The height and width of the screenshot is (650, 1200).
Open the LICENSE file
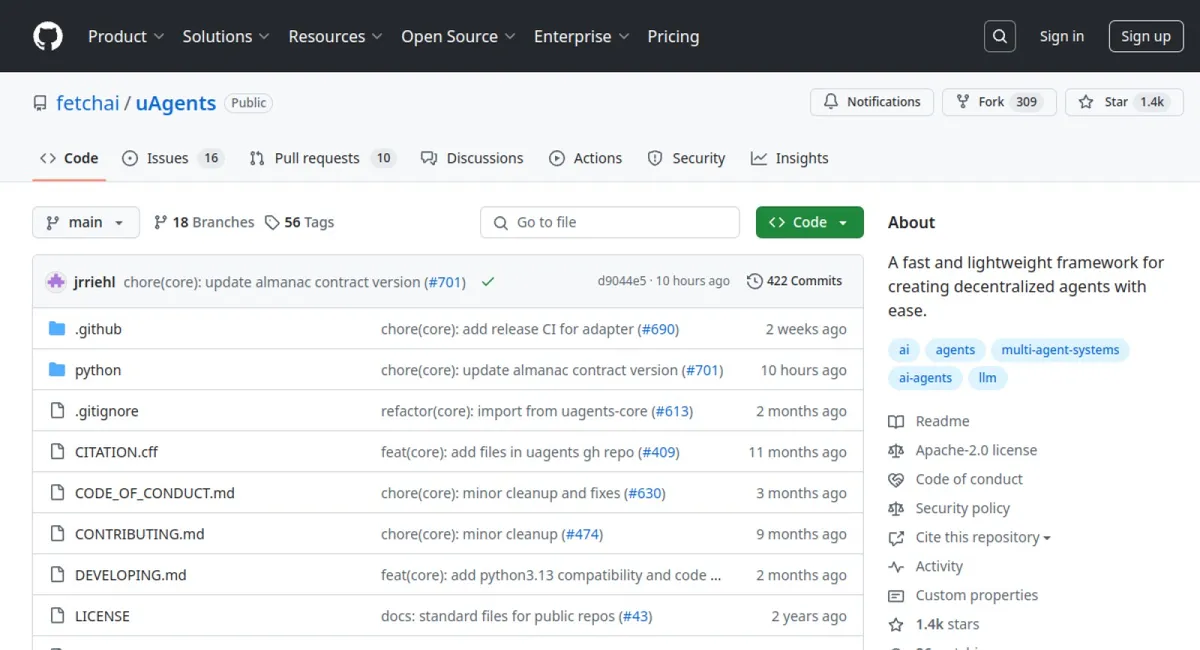pyautogui.click(x=102, y=616)
